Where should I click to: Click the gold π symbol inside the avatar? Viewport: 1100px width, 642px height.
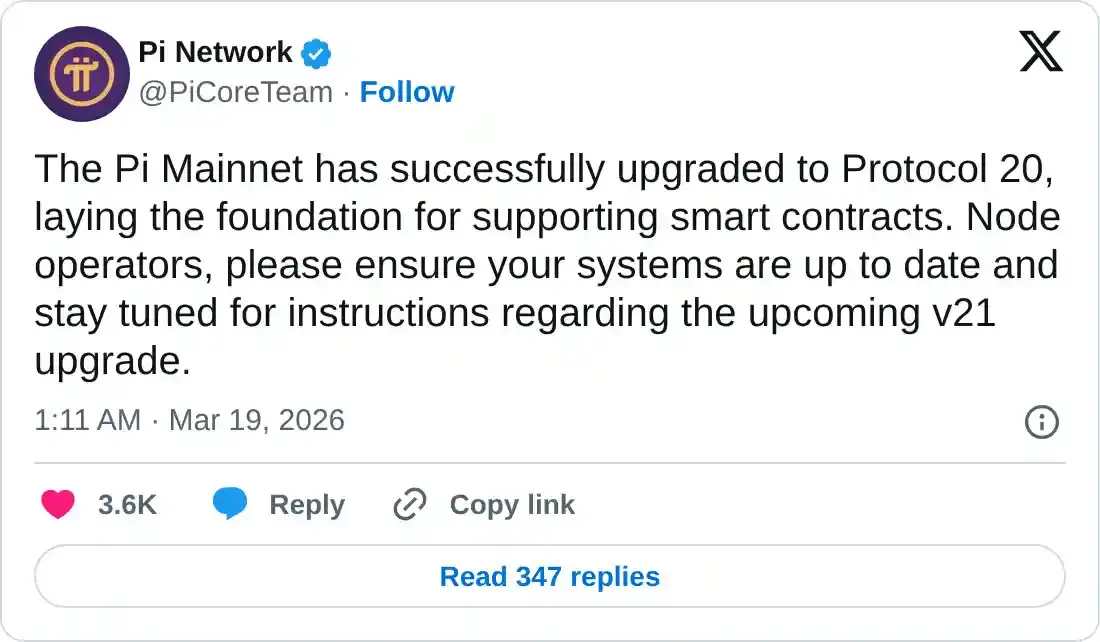point(82,74)
